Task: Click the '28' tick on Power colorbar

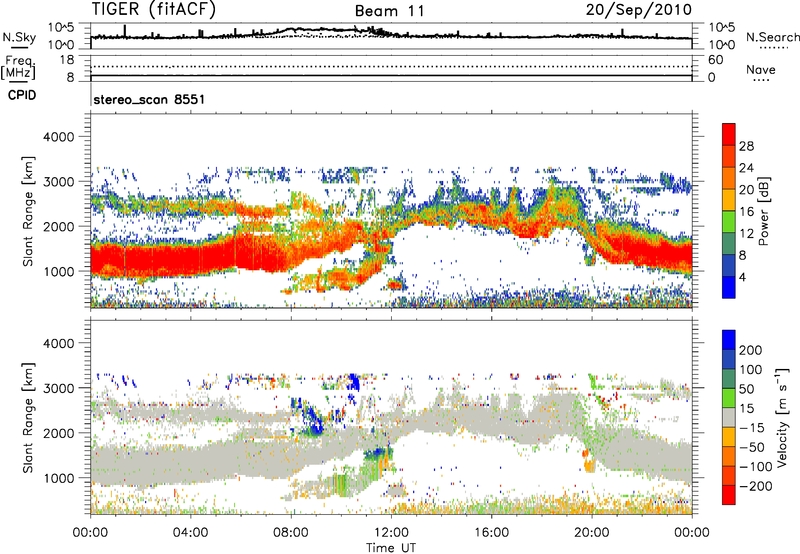Action: [746, 146]
